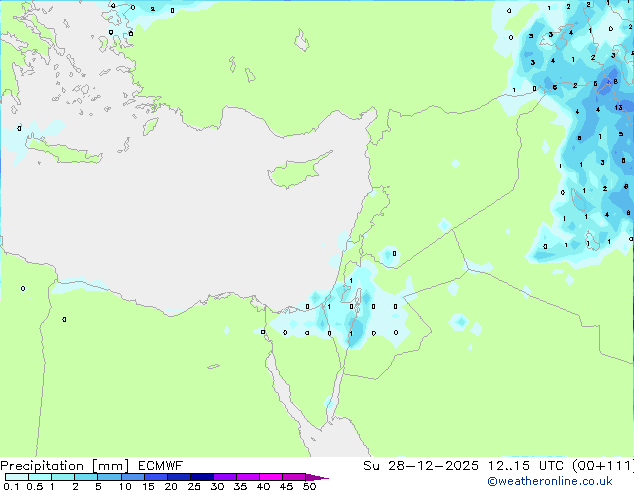
Task: Click the legend label '35'
Action: [240, 486]
